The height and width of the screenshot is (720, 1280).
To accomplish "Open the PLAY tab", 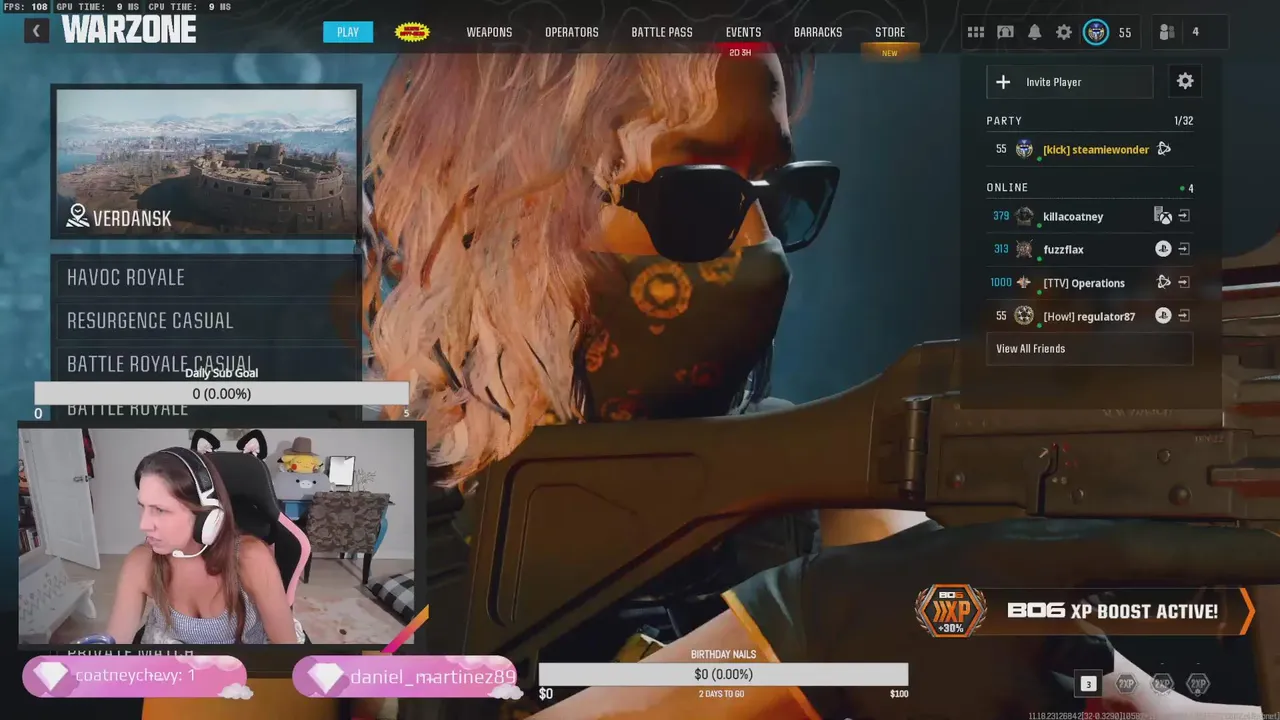I will coord(347,32).
